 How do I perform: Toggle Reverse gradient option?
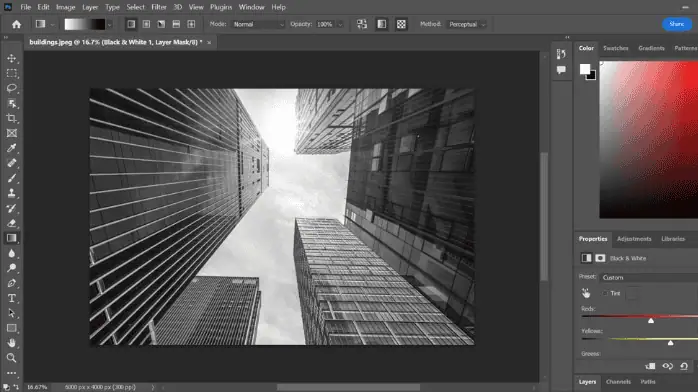click(362, 24)
